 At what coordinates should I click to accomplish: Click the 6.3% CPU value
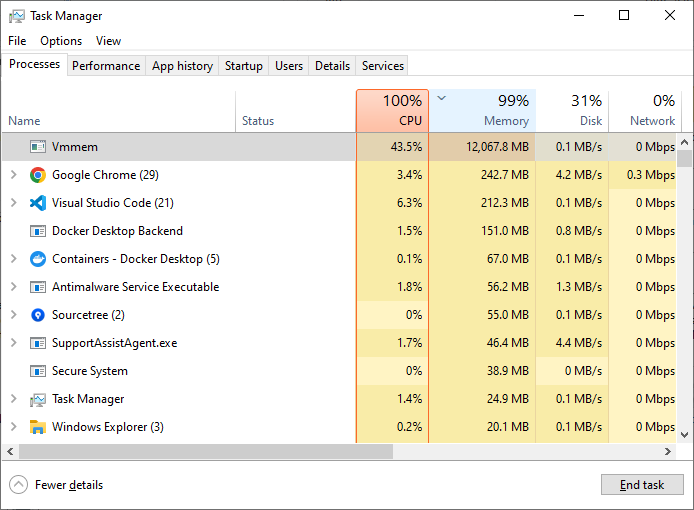click(409, 203)
